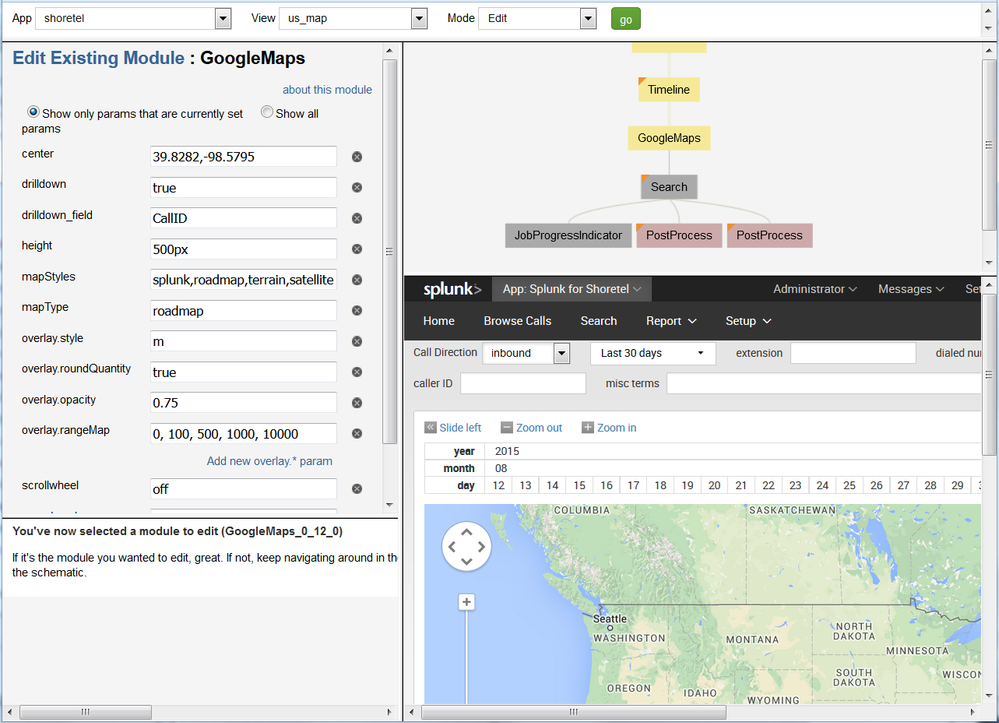This screenshot has height=723, width=999.
Task: Open the 'Last 30 days' time range picker
Action: pyautogui.click(x=653, y=353)
